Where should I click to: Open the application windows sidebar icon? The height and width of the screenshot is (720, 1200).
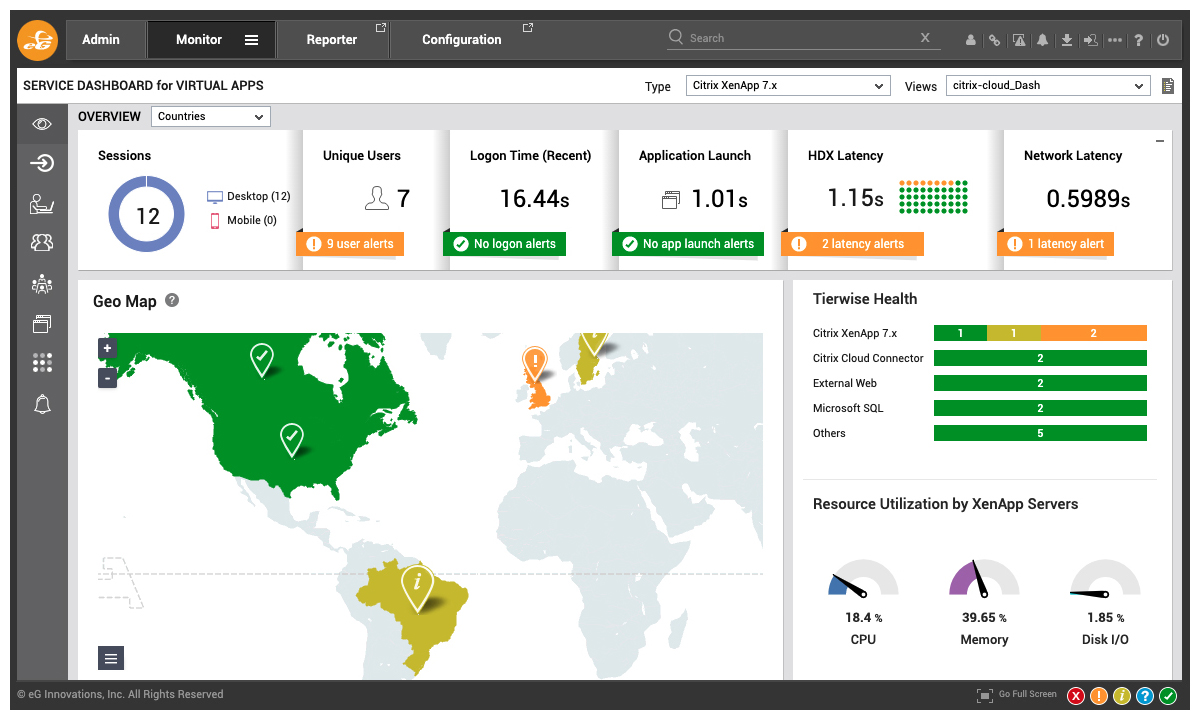[42, 324]
